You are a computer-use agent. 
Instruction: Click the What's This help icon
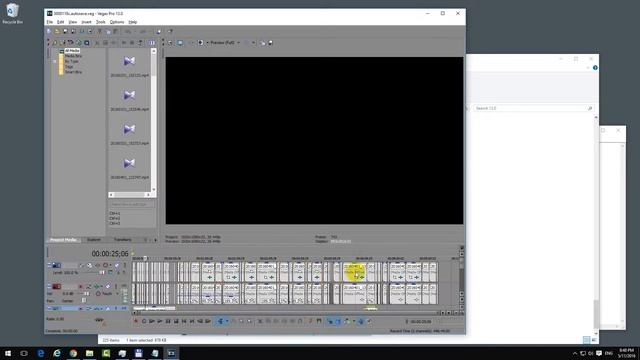pos(171,31)
